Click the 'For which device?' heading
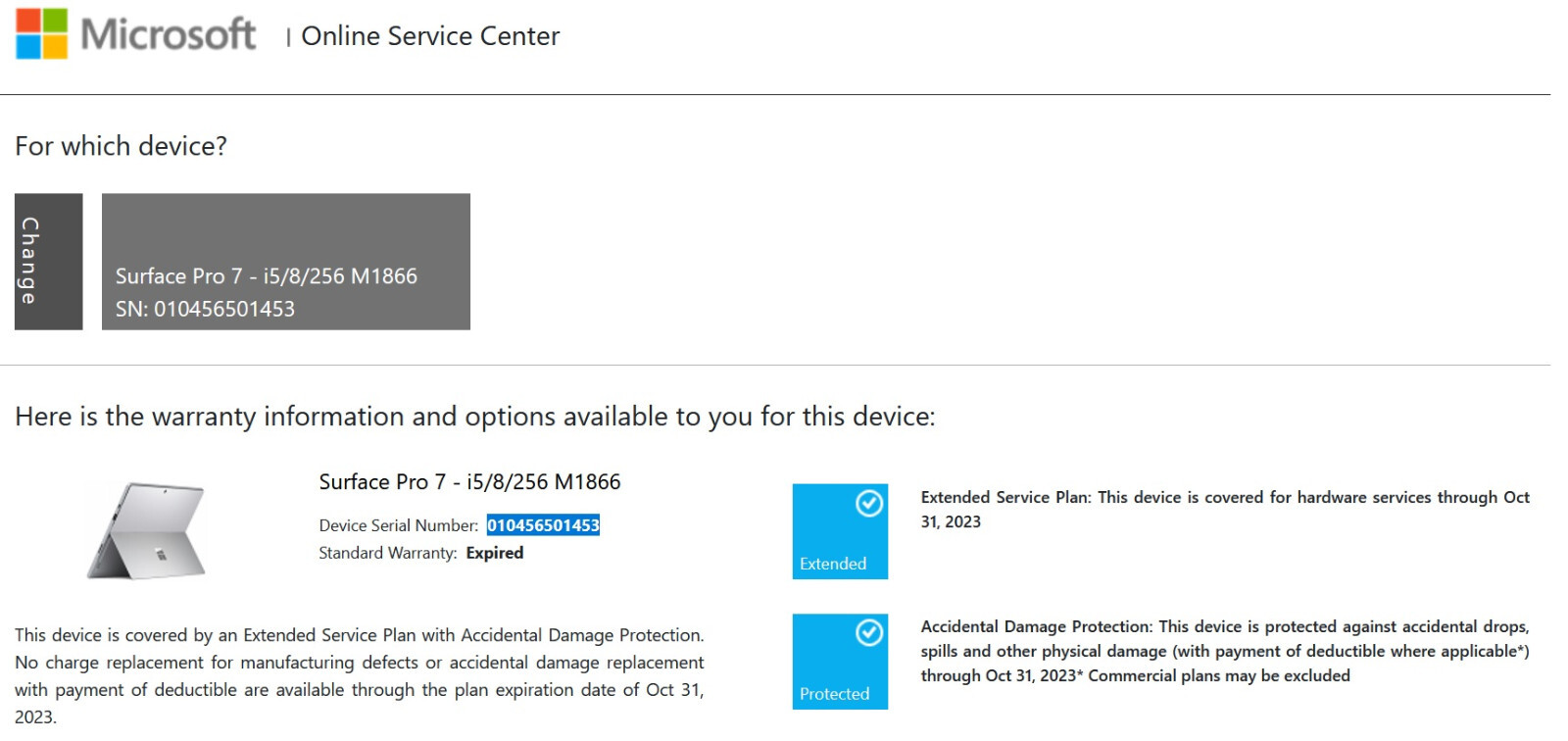Viewport: 1568px width, 741px height. click(x=121, y=146)
